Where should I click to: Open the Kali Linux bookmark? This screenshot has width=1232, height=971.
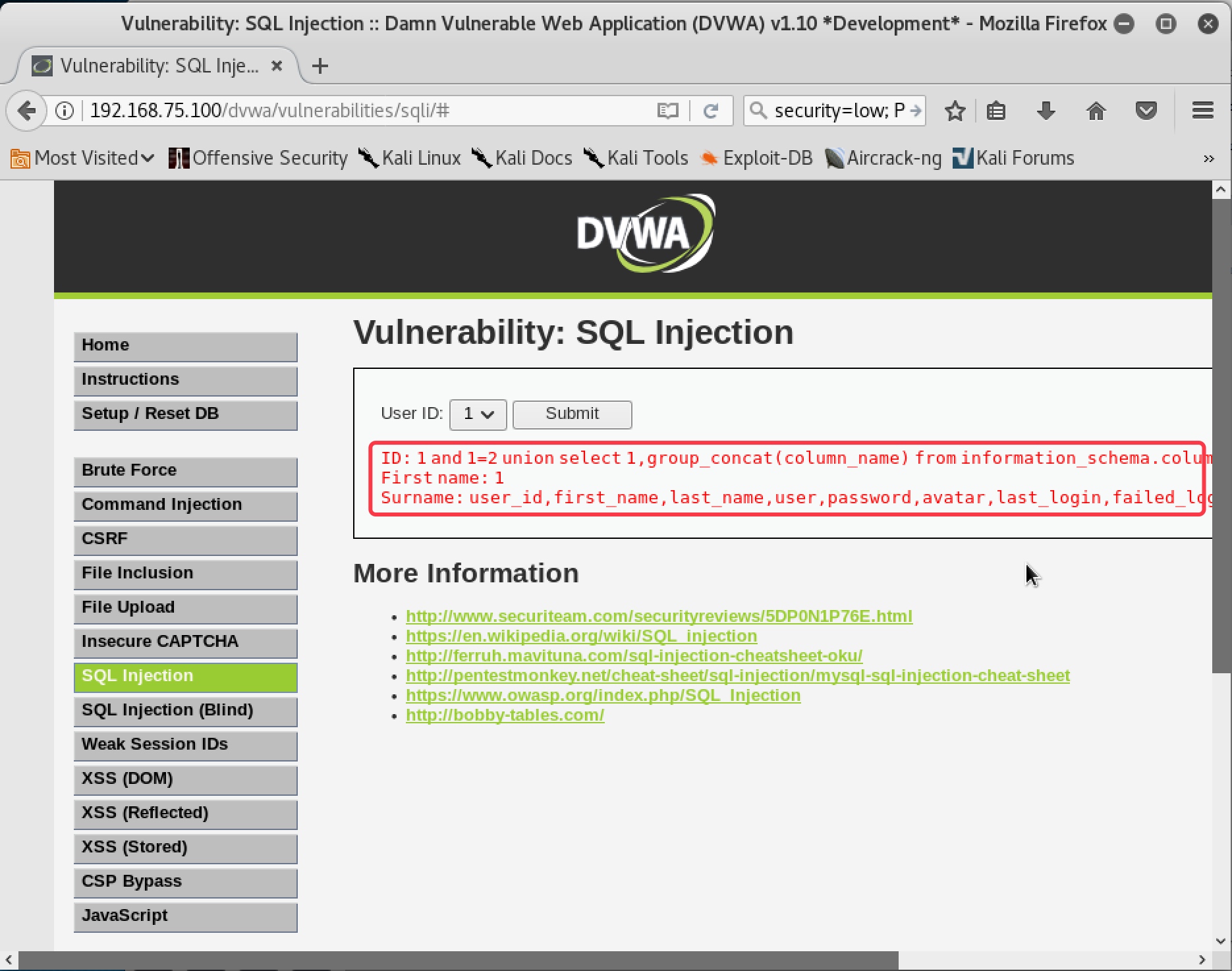point(409,158)
